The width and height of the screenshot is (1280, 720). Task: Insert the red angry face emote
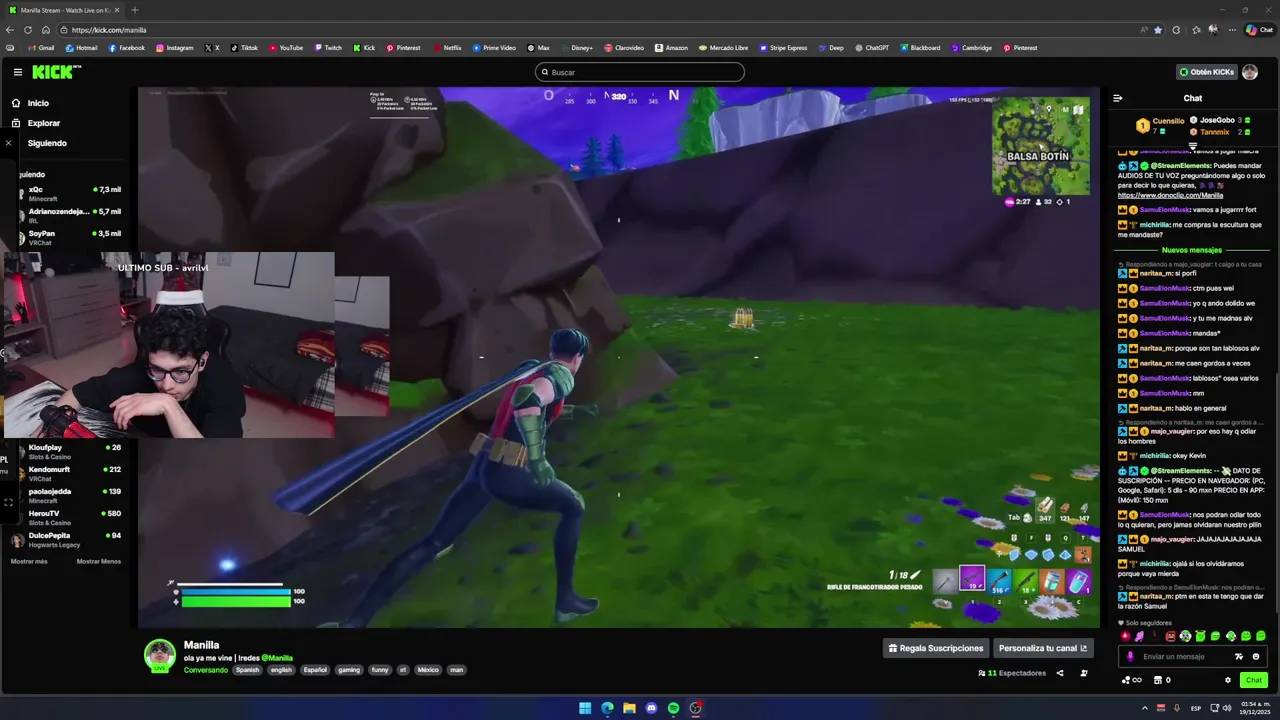[x=1171, y=636]
